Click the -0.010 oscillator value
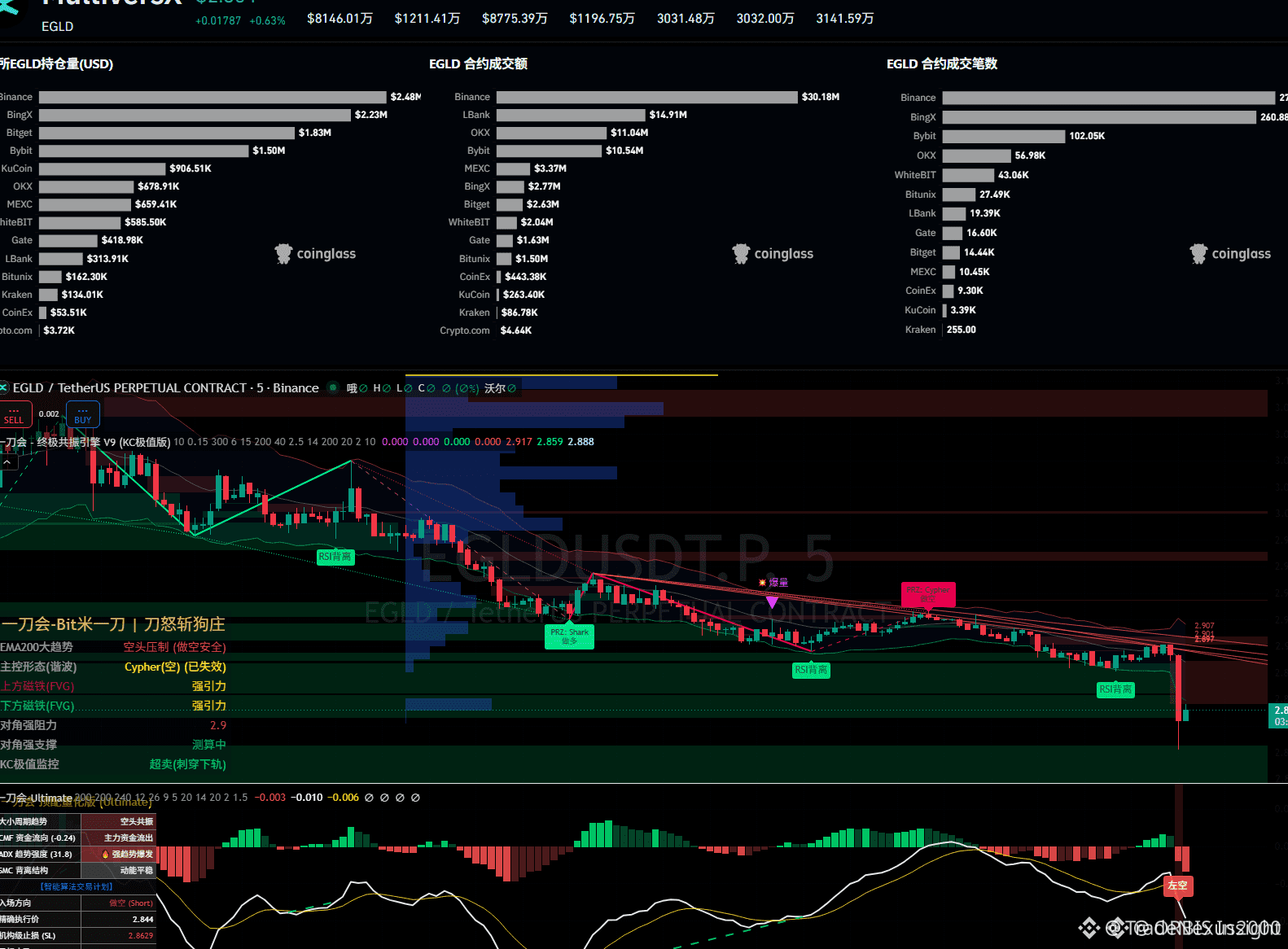 pyautogui.click(x=307, y=798)
